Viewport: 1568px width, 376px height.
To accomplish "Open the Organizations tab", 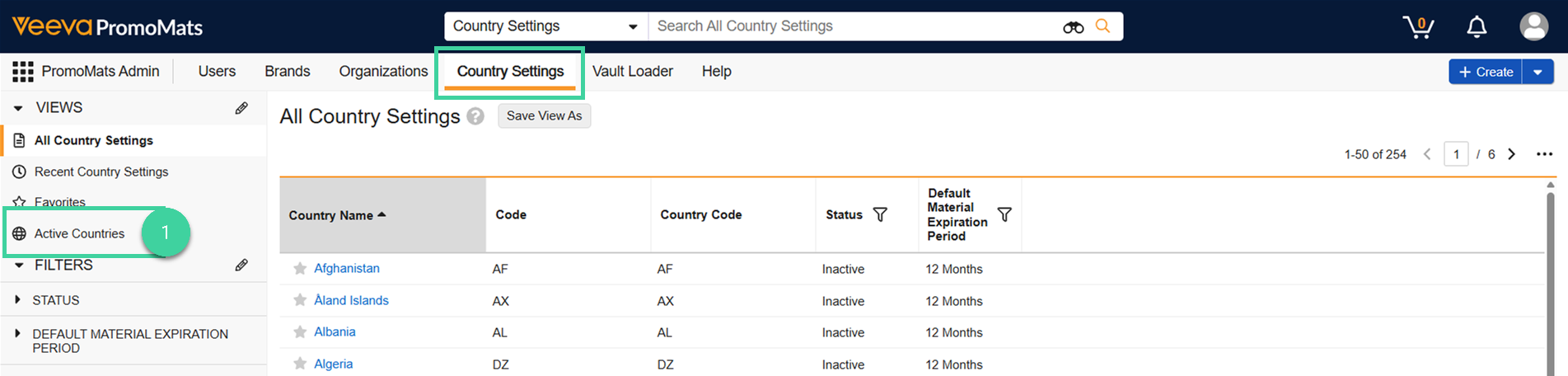I will click(383, 72).
